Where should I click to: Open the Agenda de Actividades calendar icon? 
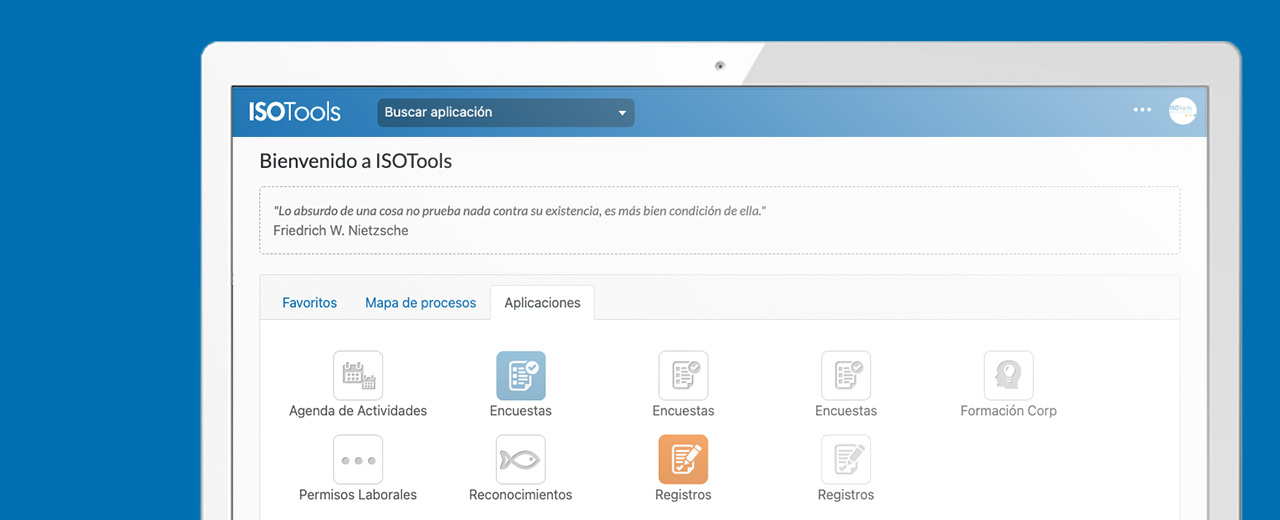358,376
